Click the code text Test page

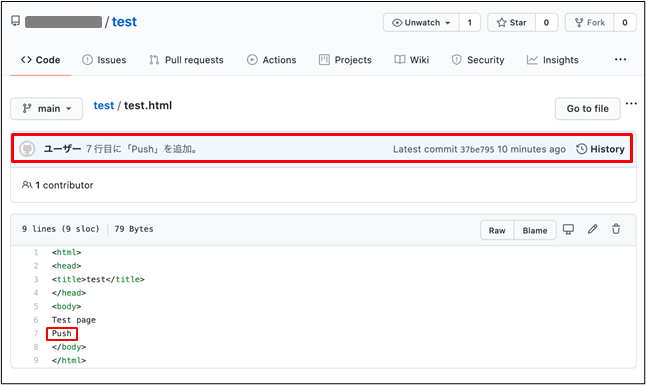(x=74, y=320)
